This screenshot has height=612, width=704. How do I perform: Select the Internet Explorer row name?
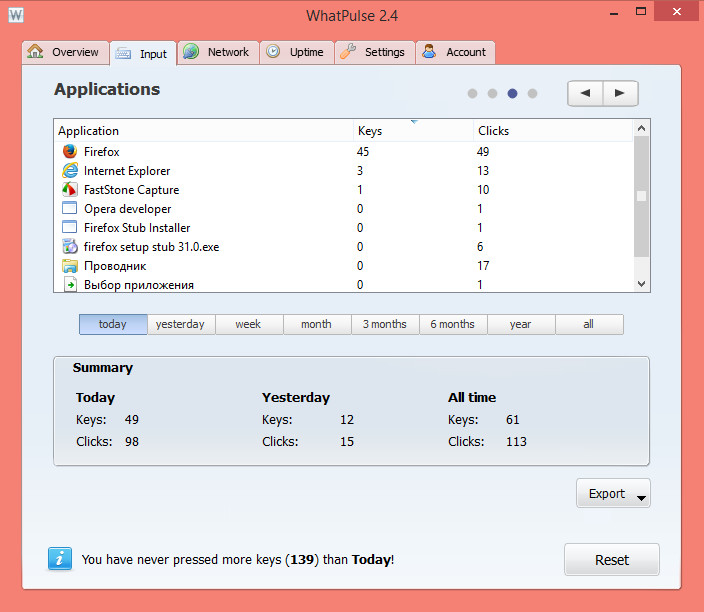pos(127,171)
